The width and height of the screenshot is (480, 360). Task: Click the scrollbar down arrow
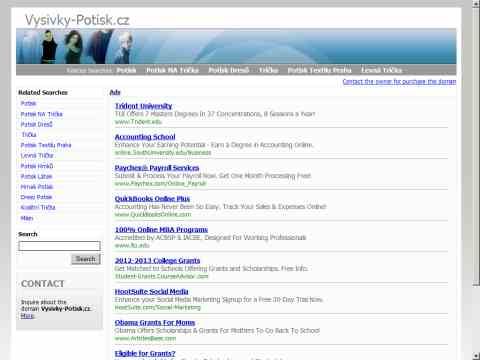pos(476,356)
